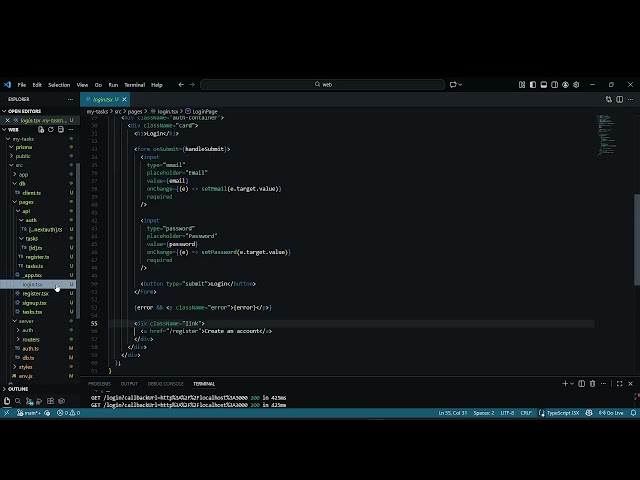Kill the terminal with the trash icon
Viewport: 640px width, 480px height.
coord(592,384)
